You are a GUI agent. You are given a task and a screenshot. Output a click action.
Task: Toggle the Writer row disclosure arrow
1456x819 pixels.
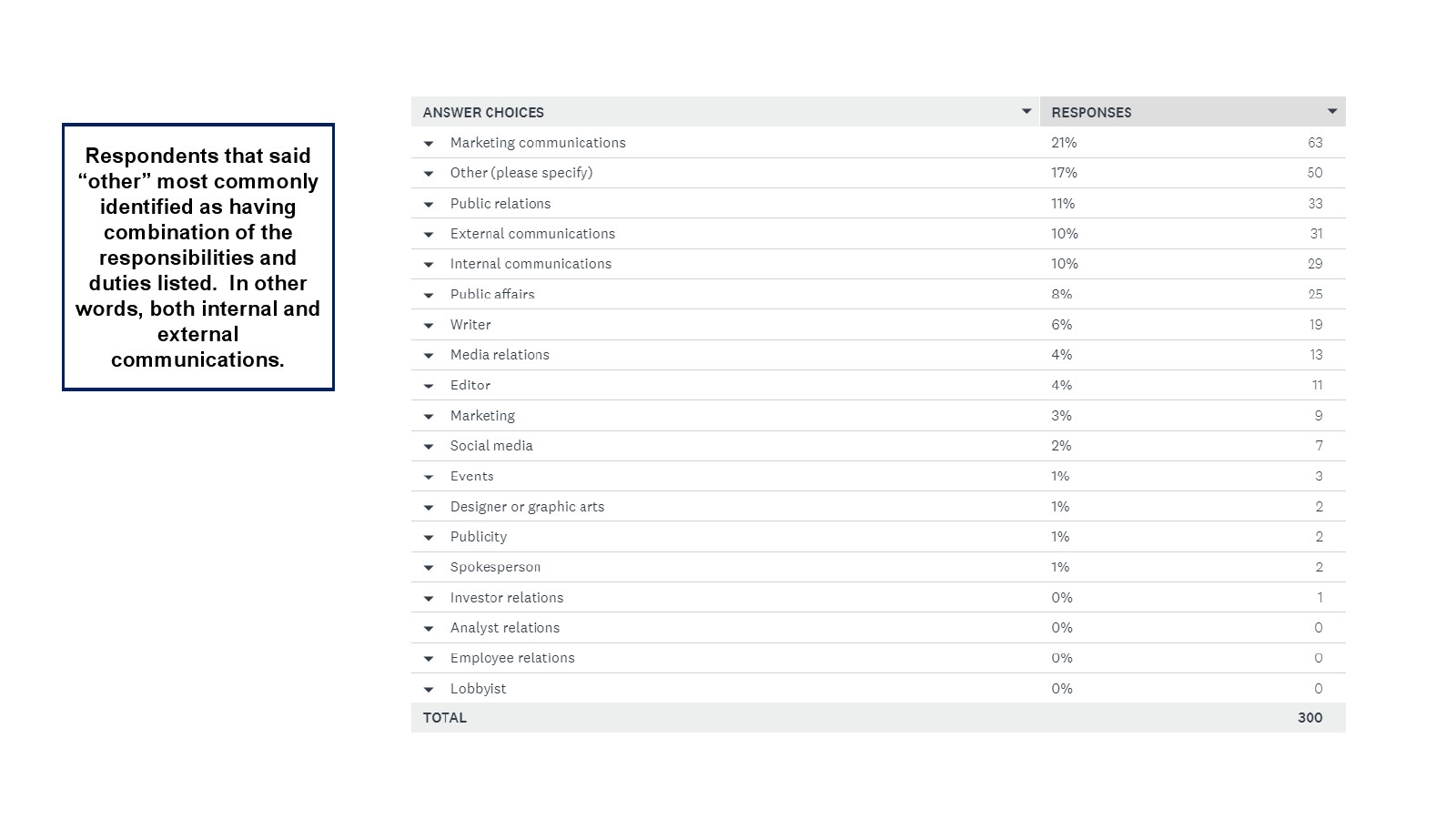click(429, 326)
